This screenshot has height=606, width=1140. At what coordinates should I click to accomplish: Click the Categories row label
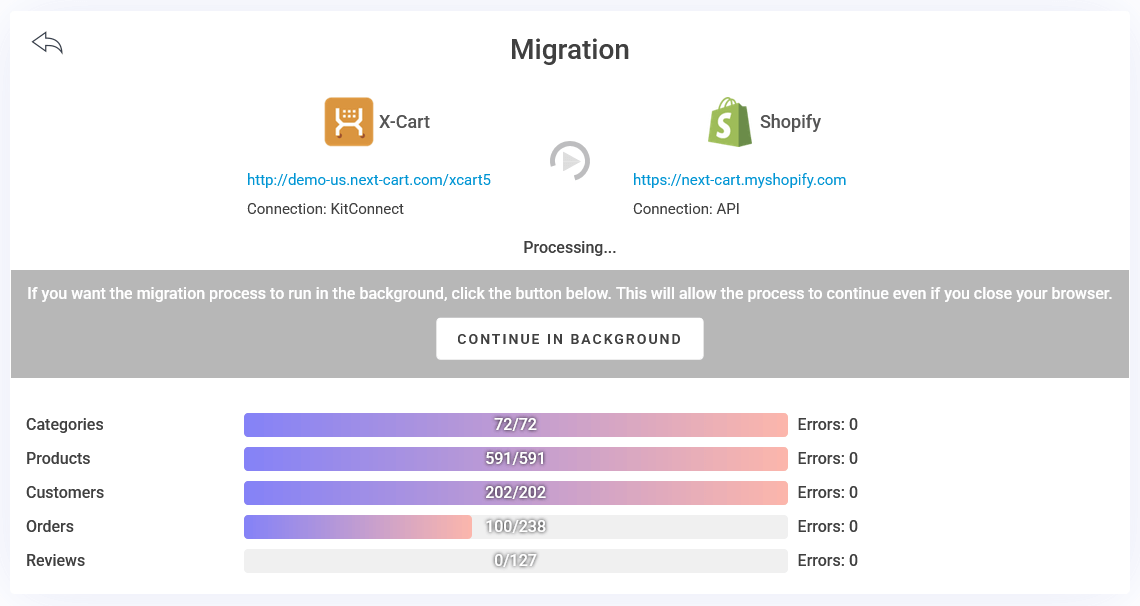point(65,424)
